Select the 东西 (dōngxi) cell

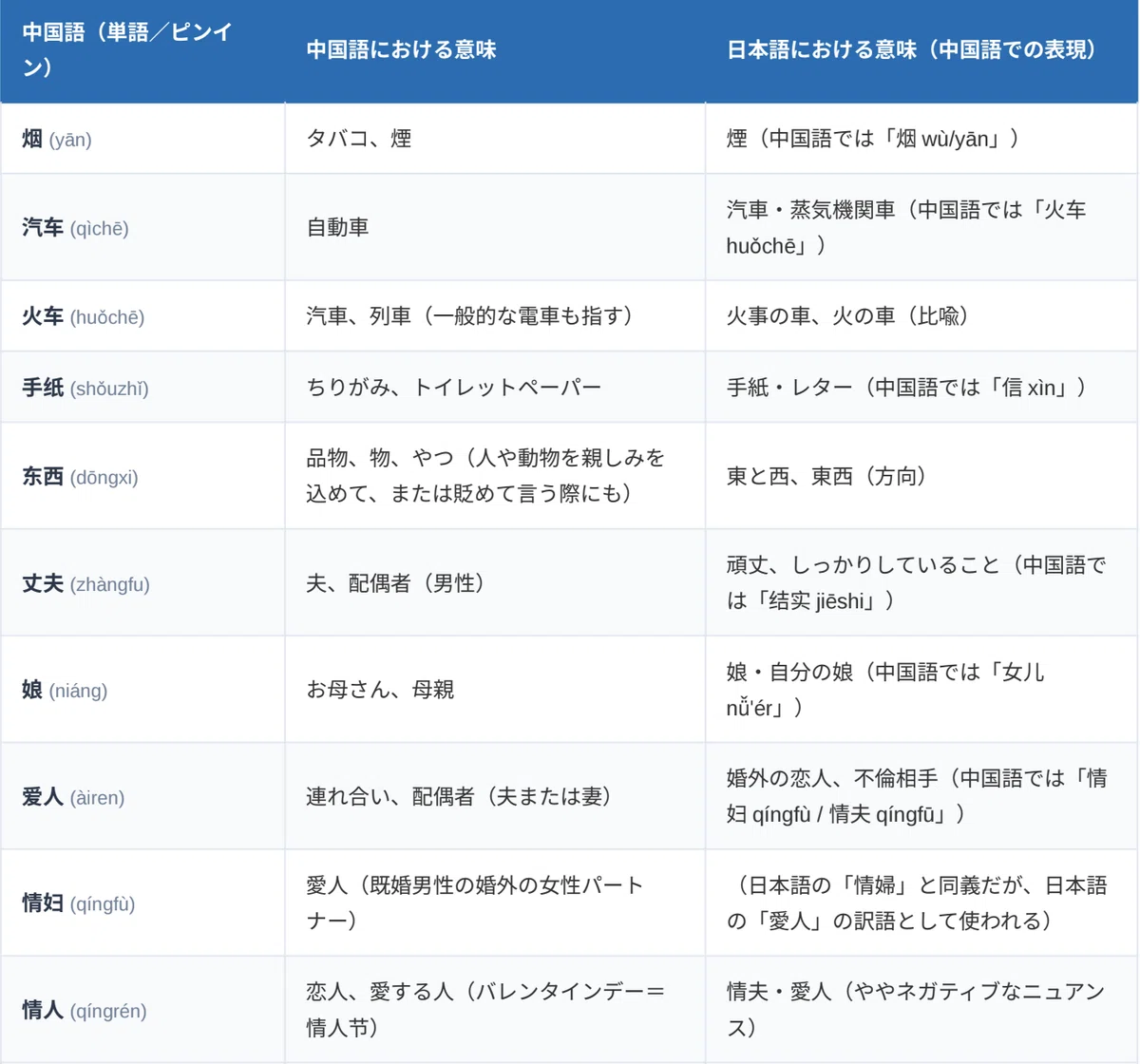(x=142, y=476)
